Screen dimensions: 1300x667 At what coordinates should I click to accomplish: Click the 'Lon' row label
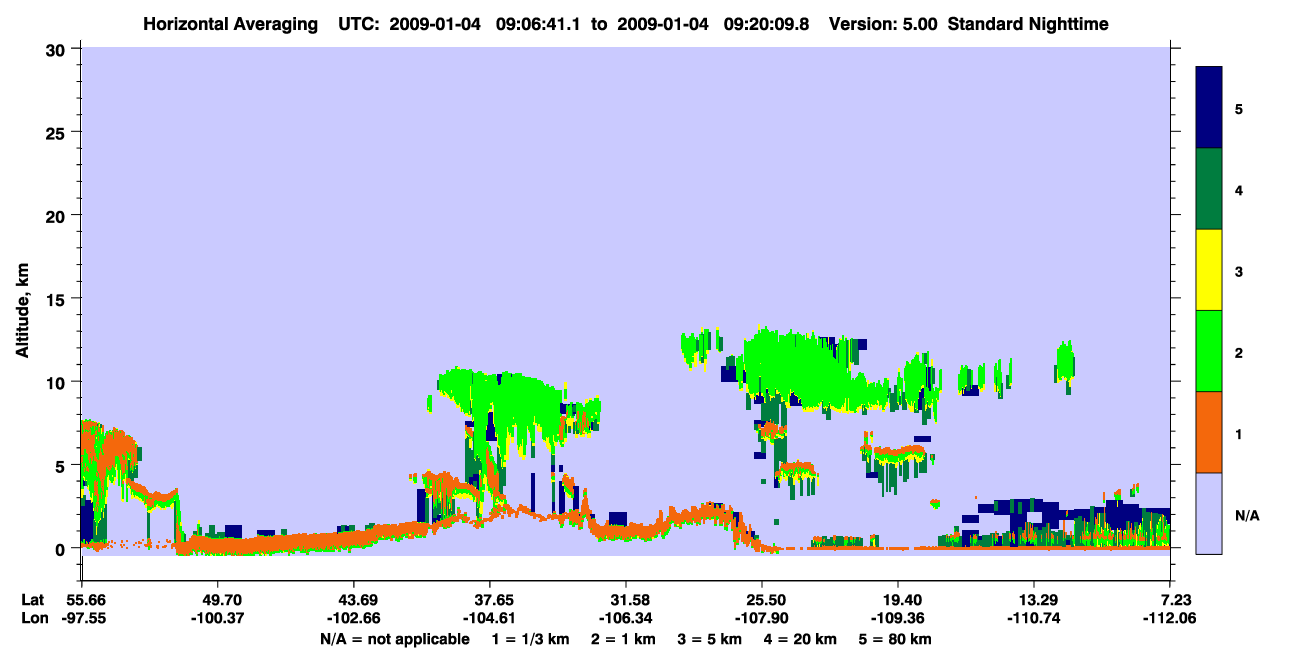click(34, 618)
